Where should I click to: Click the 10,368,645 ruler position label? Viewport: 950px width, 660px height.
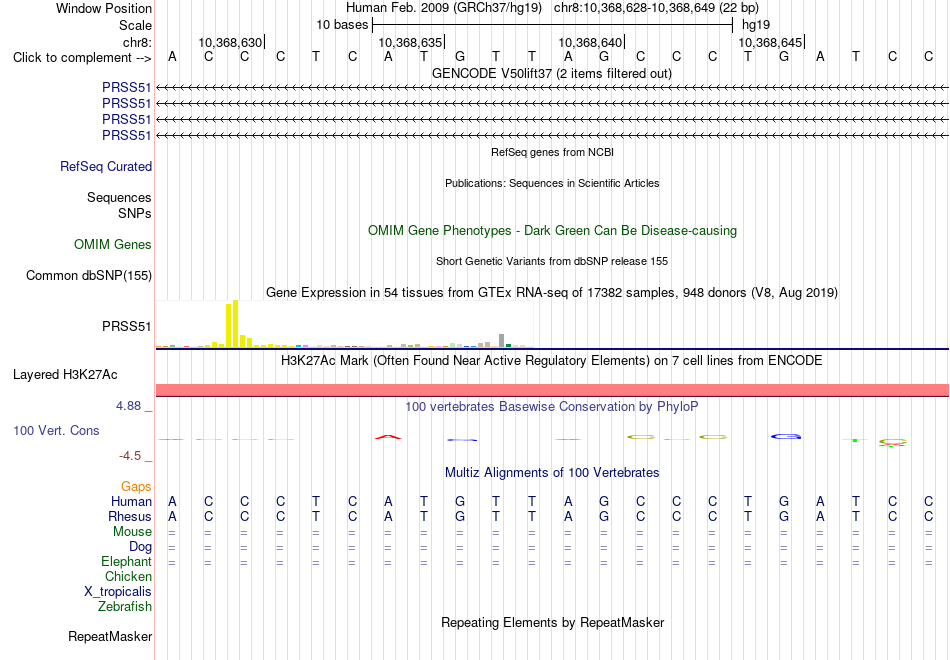pos(770,42)
